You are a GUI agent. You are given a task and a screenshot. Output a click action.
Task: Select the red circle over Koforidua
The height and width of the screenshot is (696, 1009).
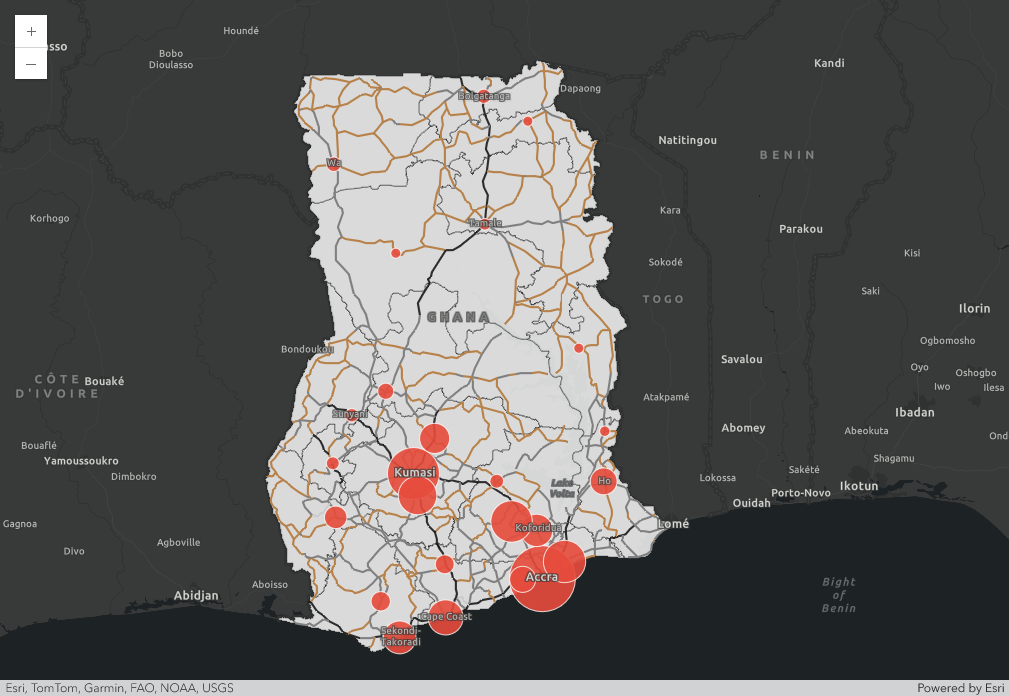point(538,529)
